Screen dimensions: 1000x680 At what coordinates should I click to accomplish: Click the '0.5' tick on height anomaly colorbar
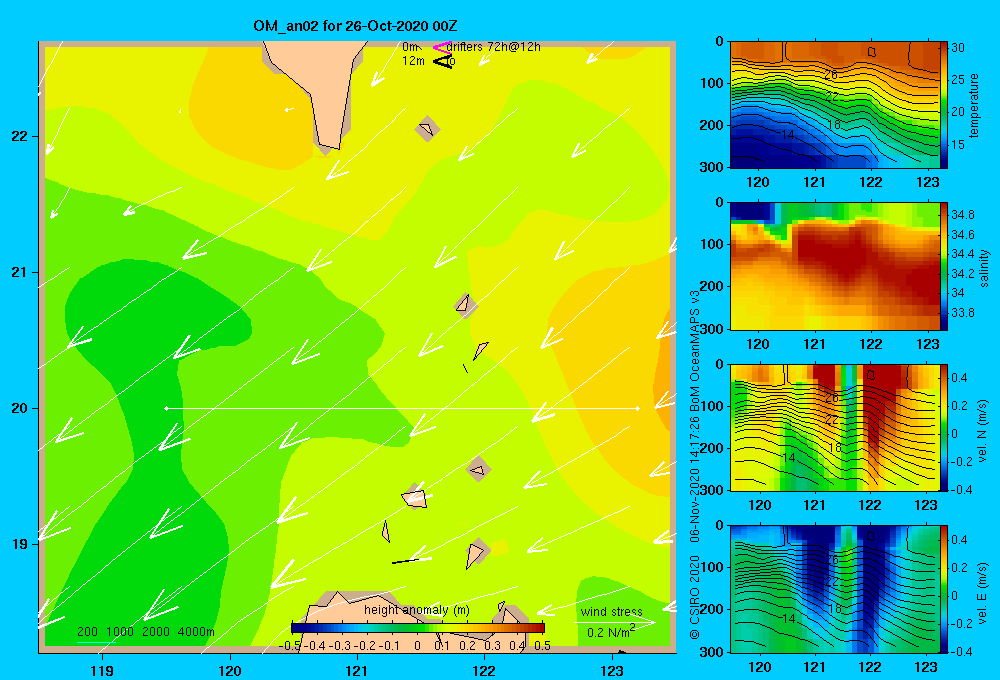[543, 646]
